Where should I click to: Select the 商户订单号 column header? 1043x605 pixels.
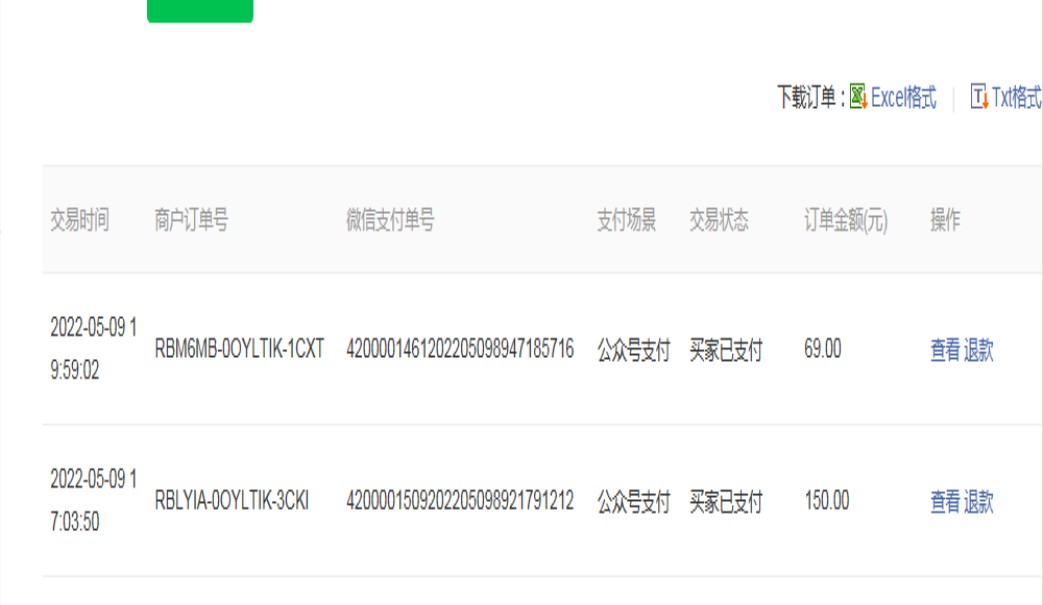191,220
